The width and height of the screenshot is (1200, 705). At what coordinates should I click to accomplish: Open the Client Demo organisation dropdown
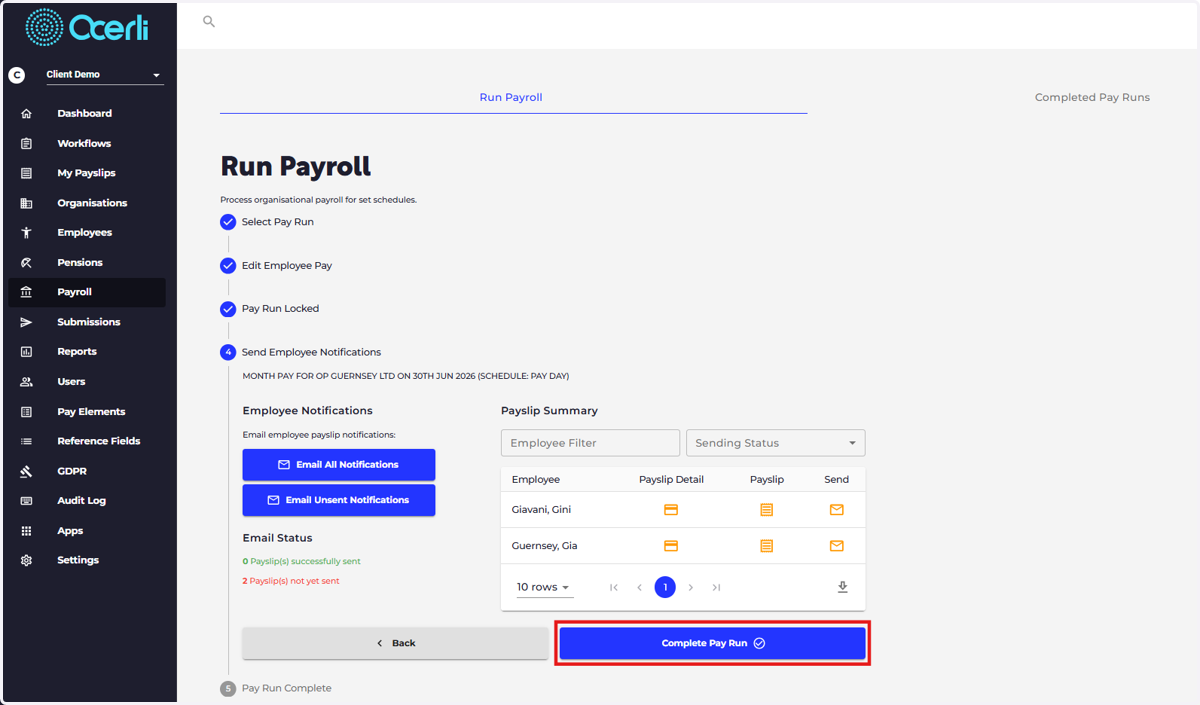pyautogui.click(x=105, y=75)
